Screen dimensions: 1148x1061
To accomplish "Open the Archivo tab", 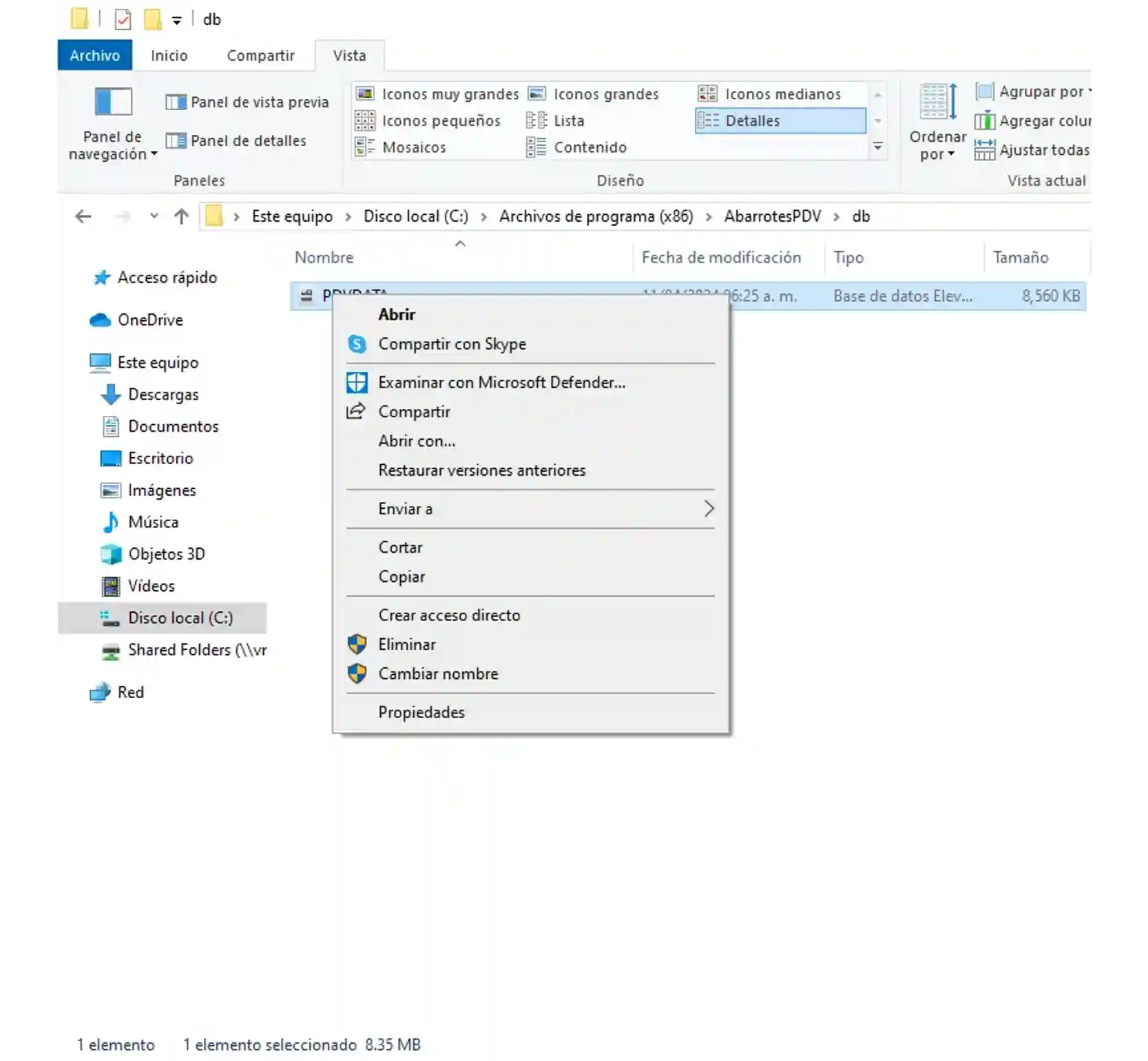I will 95,55.
